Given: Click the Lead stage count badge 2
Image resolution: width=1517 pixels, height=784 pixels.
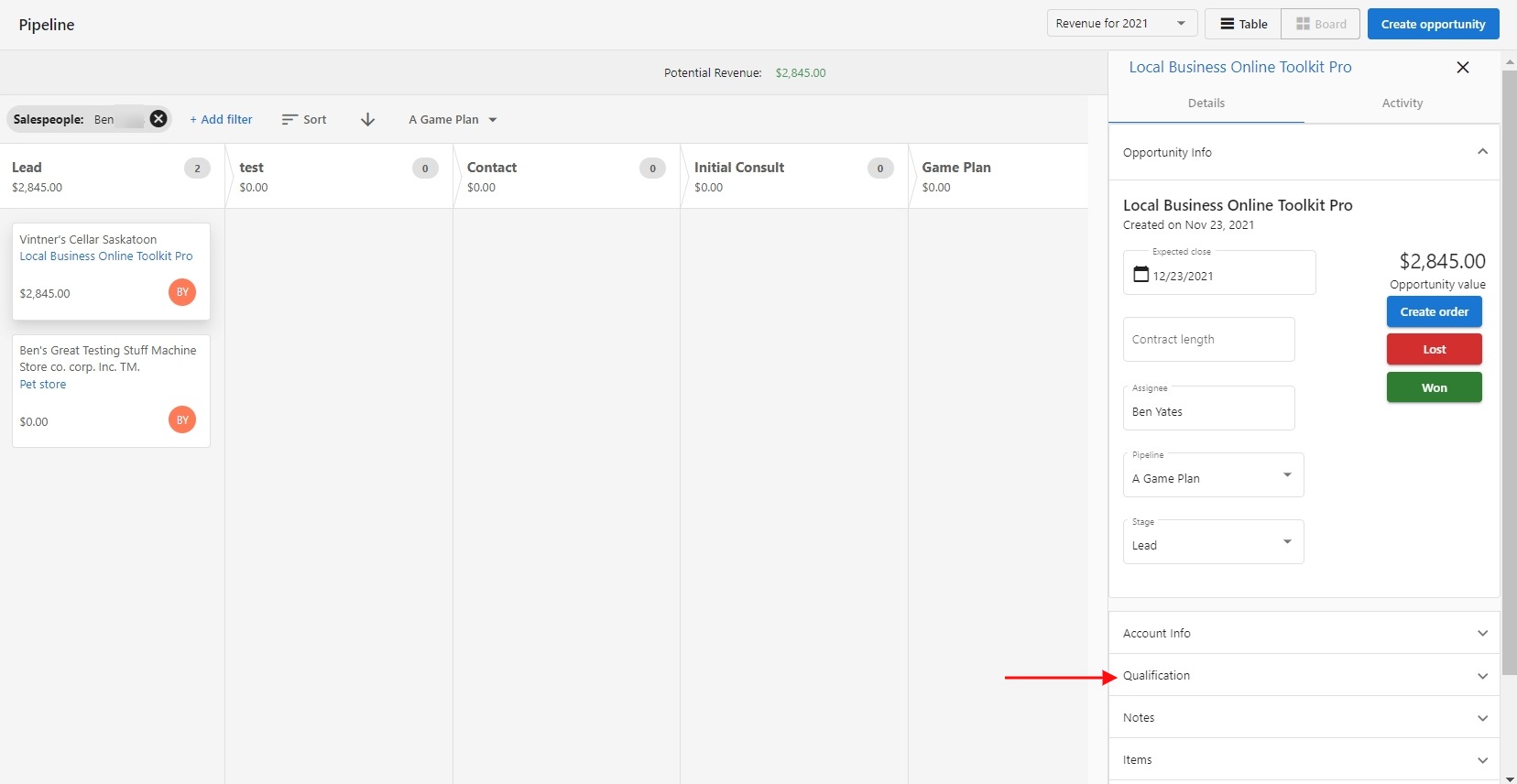Looking at the screenshot, I should click(x=197, y=168).
